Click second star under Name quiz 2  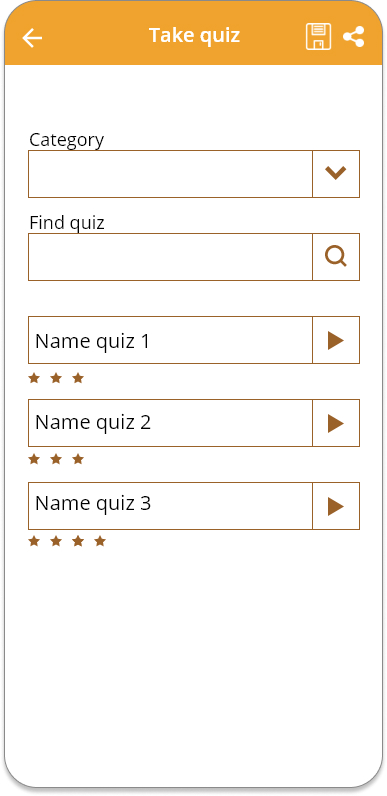point(56,459)
